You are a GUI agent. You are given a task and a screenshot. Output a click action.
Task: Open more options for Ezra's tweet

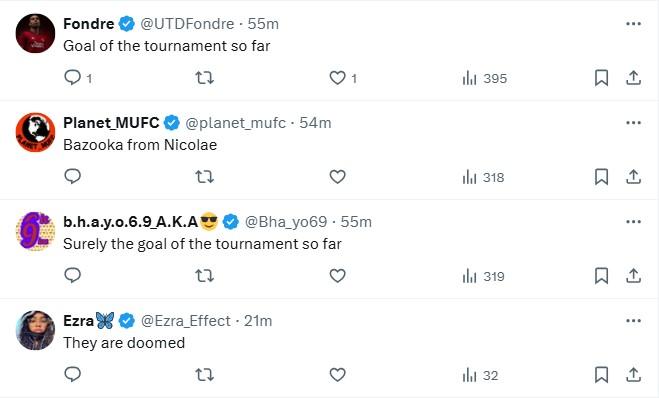(633, 321)
